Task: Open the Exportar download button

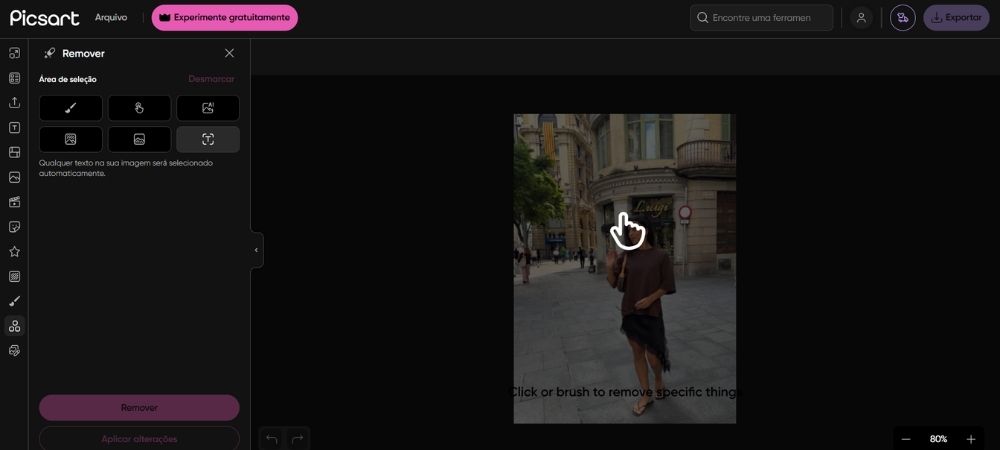Action: tap(956, 18)
